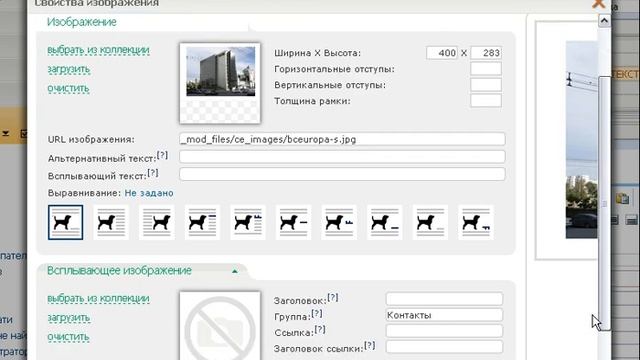The height and width of the screenshot is (360, 640).
Task: Focus the Толщина рамки field
Action: [x=486, y=101]
